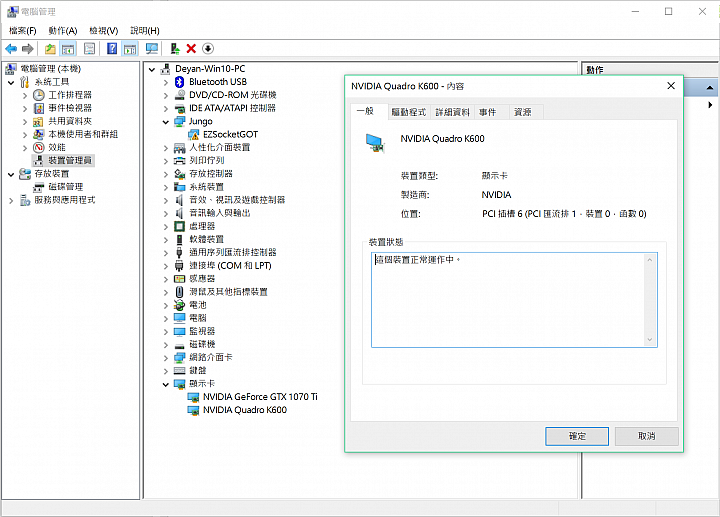Expand the 音效、視訊及遊戲控制器 node

coord(166,201)
